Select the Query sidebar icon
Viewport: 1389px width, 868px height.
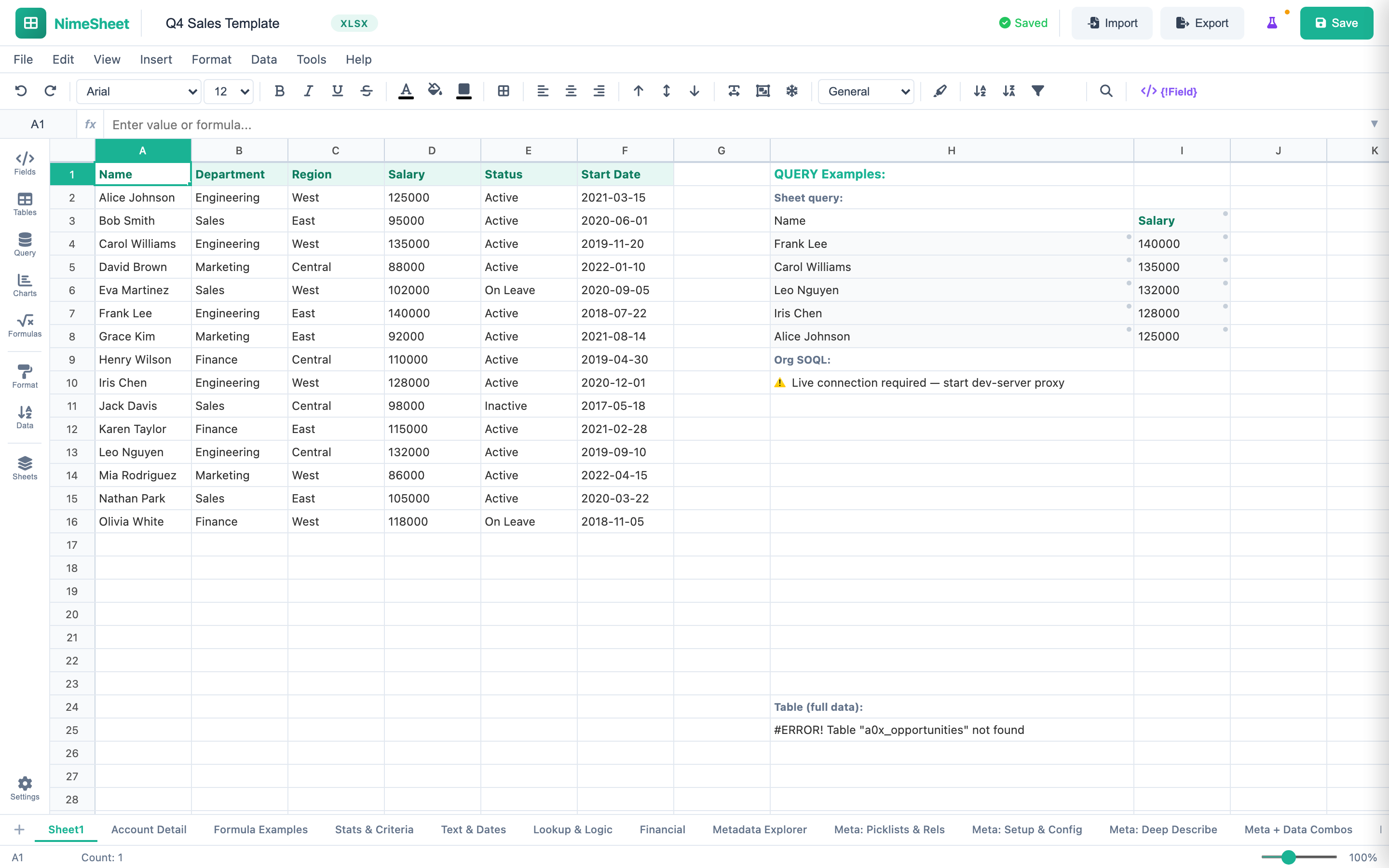[x=24, y=245]
